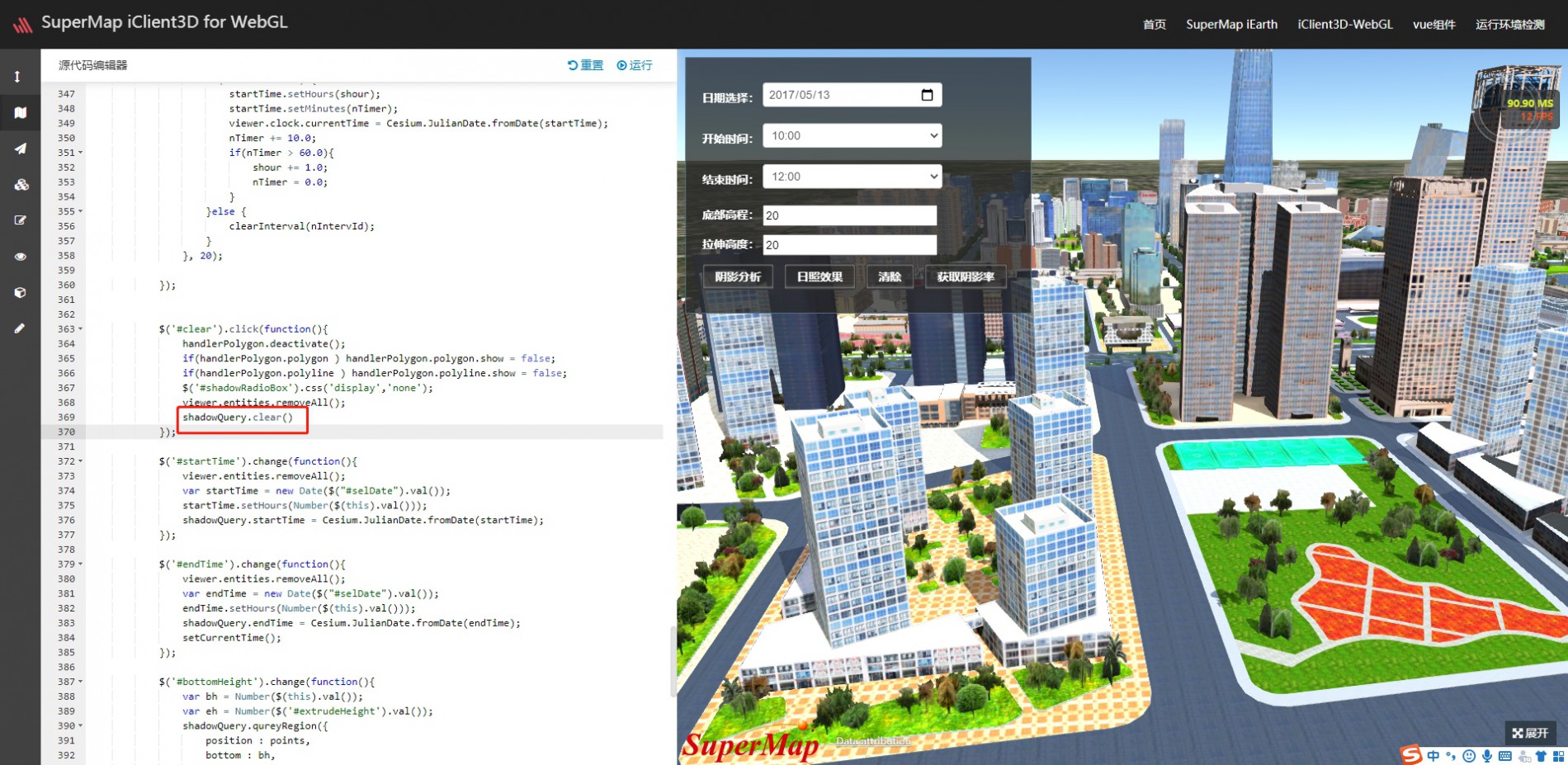
Task: Click the 源代码编辑器 panel title
Action: 92,65
